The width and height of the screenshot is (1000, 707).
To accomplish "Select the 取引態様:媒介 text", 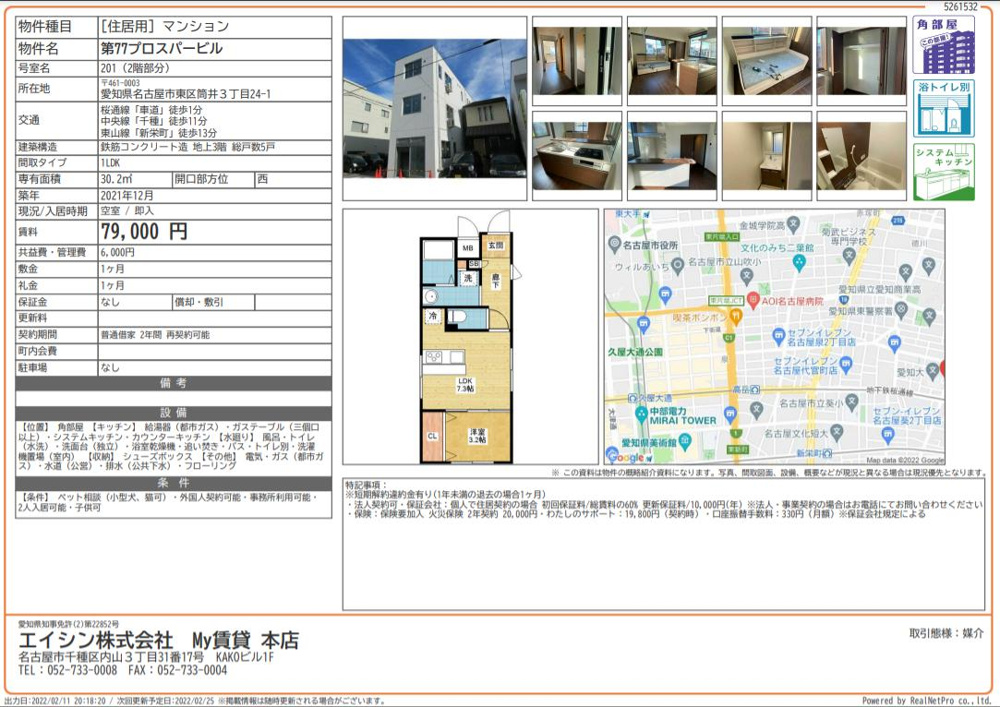I will pyautogui.click(x=946, y=633).
